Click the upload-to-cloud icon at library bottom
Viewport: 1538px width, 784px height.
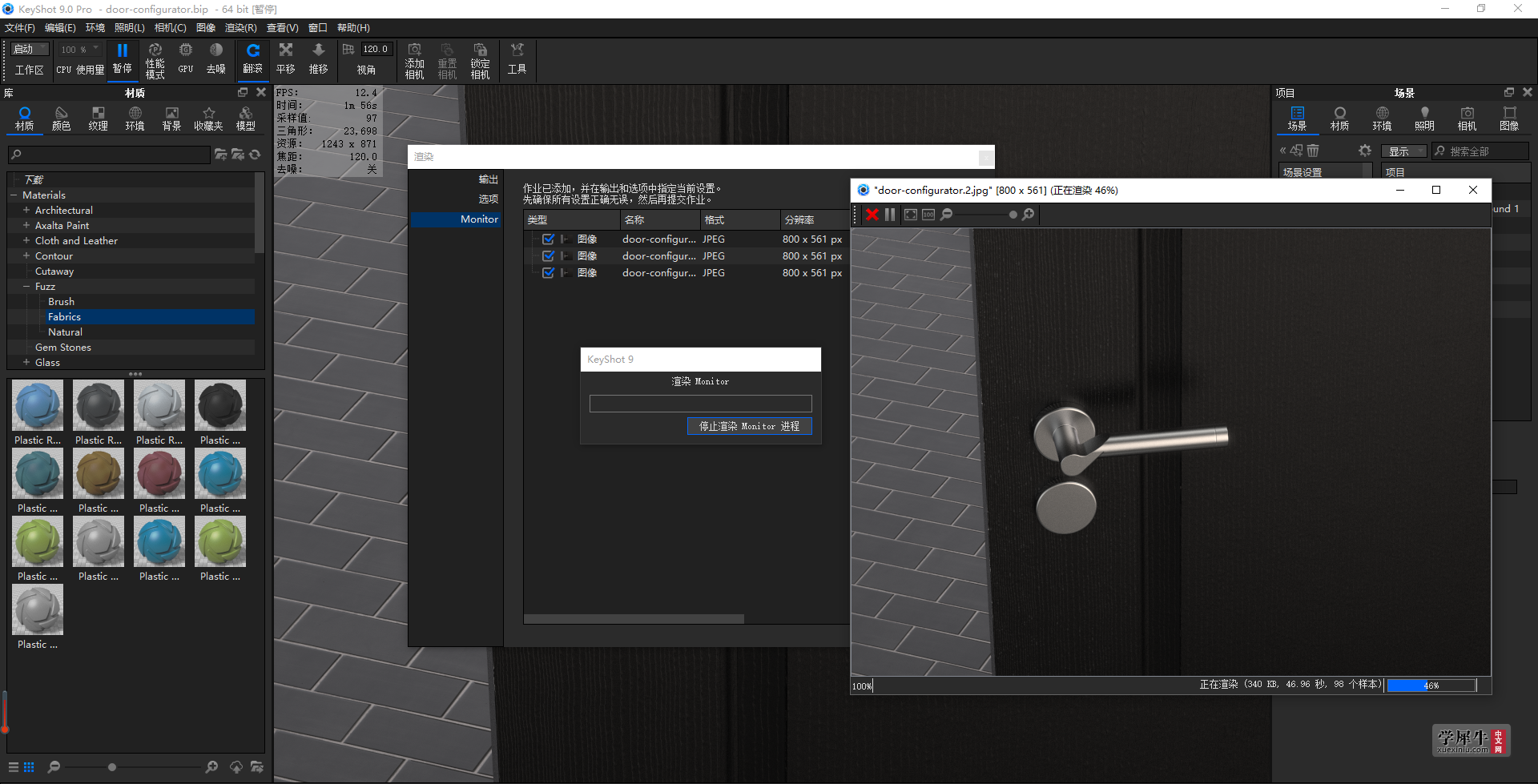point(236,767)
